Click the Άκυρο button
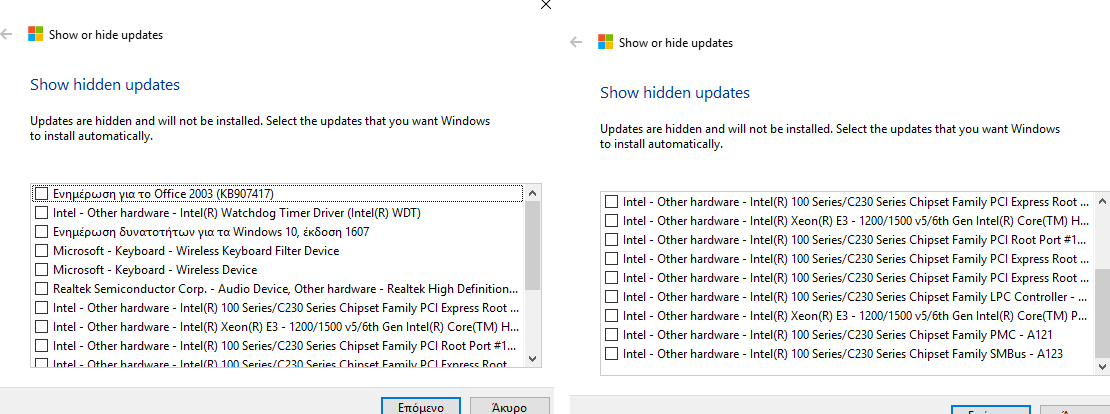 pos(508,406)
